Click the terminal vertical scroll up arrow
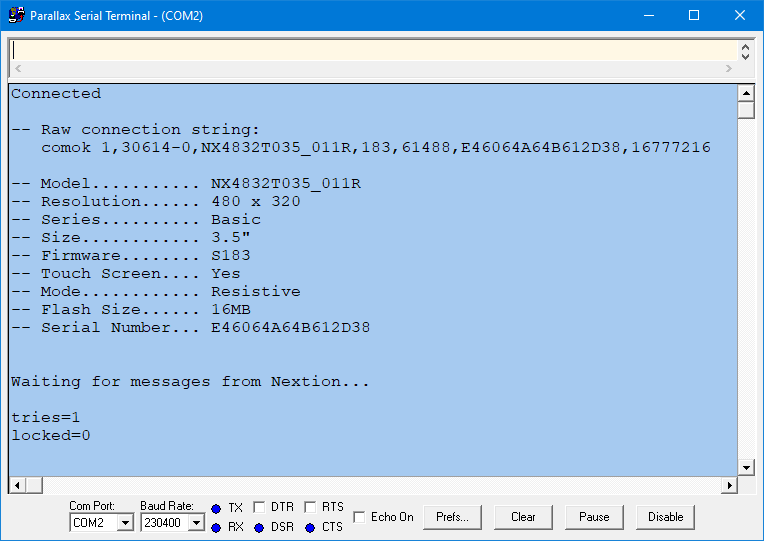The width and height of the screenshot is (764, 541). coord(745,93)
